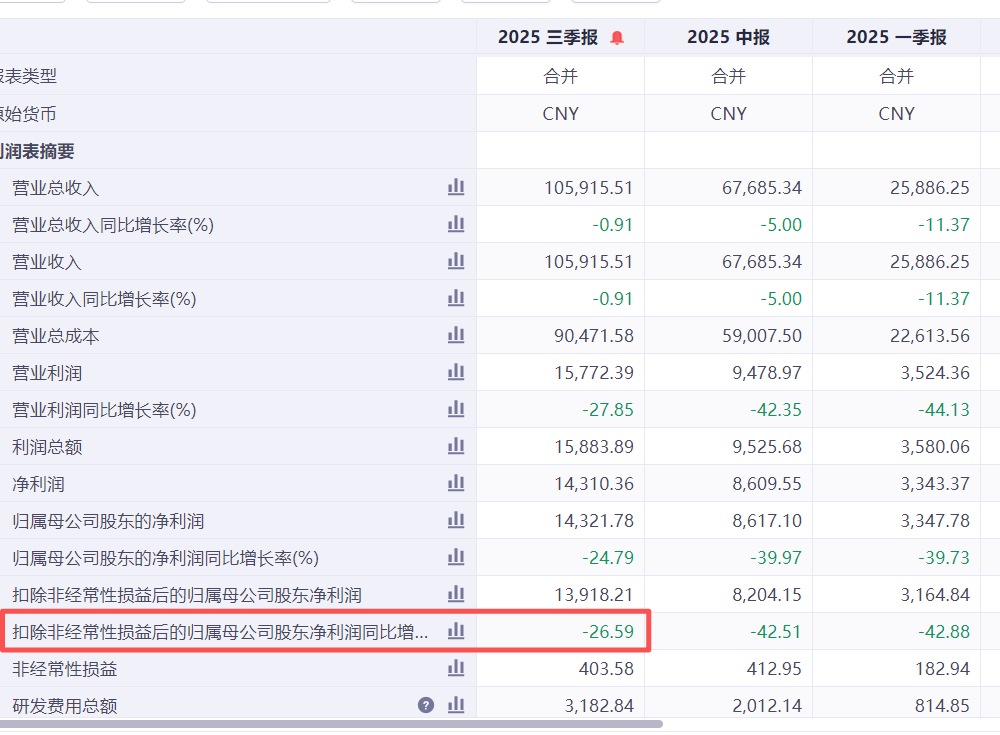
Task: Click the question mark help icon on 研发费用总额
Action: pyautogui.click(x=426, y=705)
